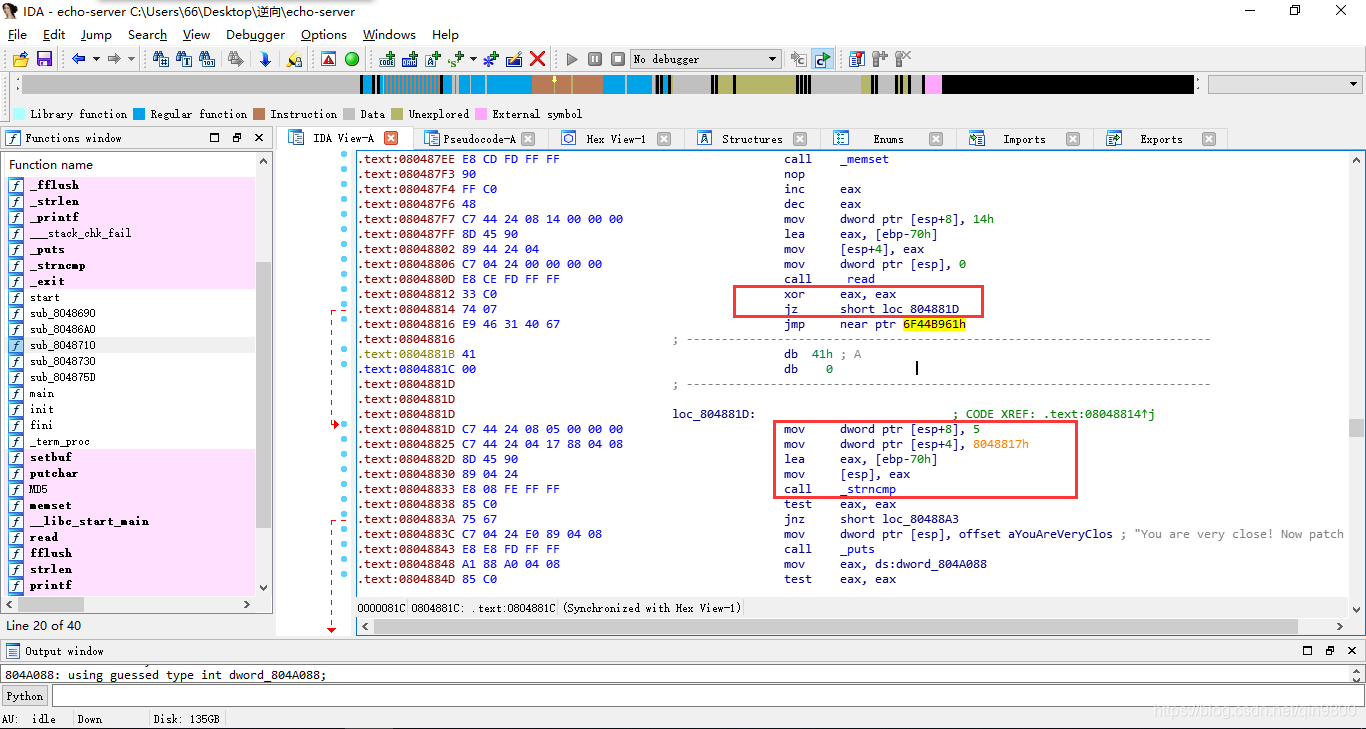Pause the process with the pause button
Image resolution: width=1366 pixels, height=729 pixels.
(x=595, y=59)
